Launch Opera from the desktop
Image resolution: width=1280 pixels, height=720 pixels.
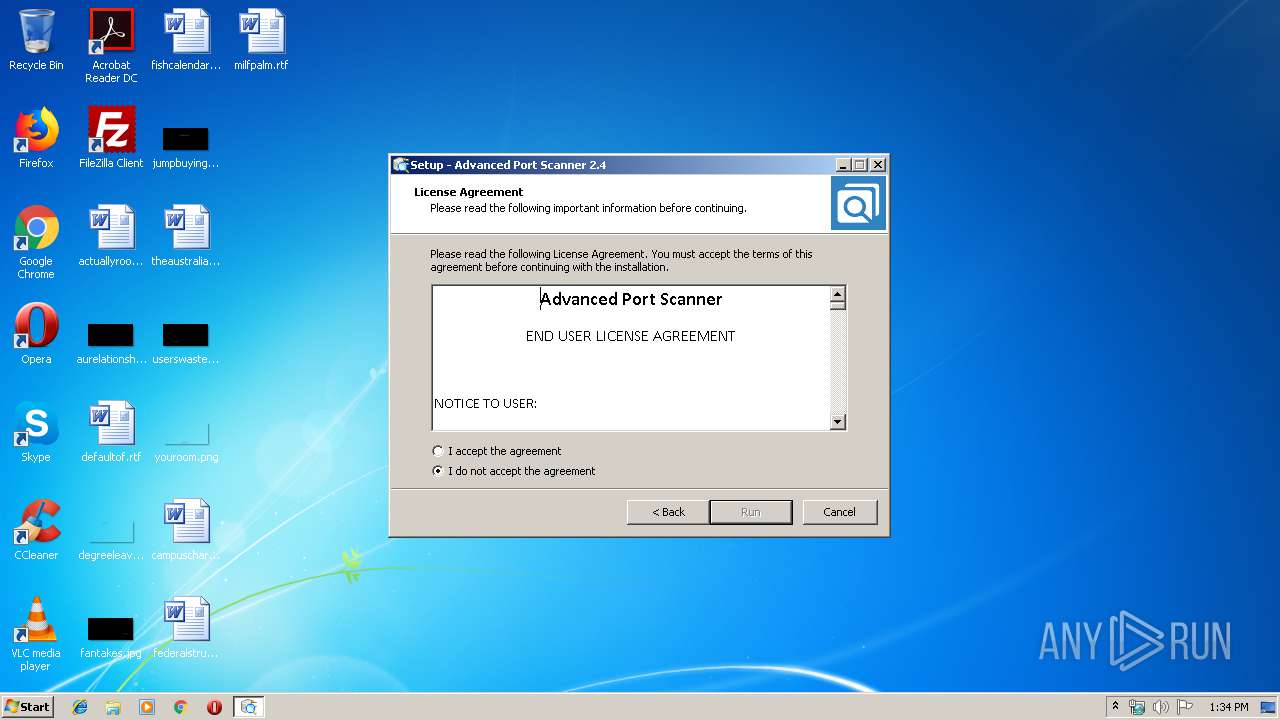pyautogui.click(x=36, y=334)
